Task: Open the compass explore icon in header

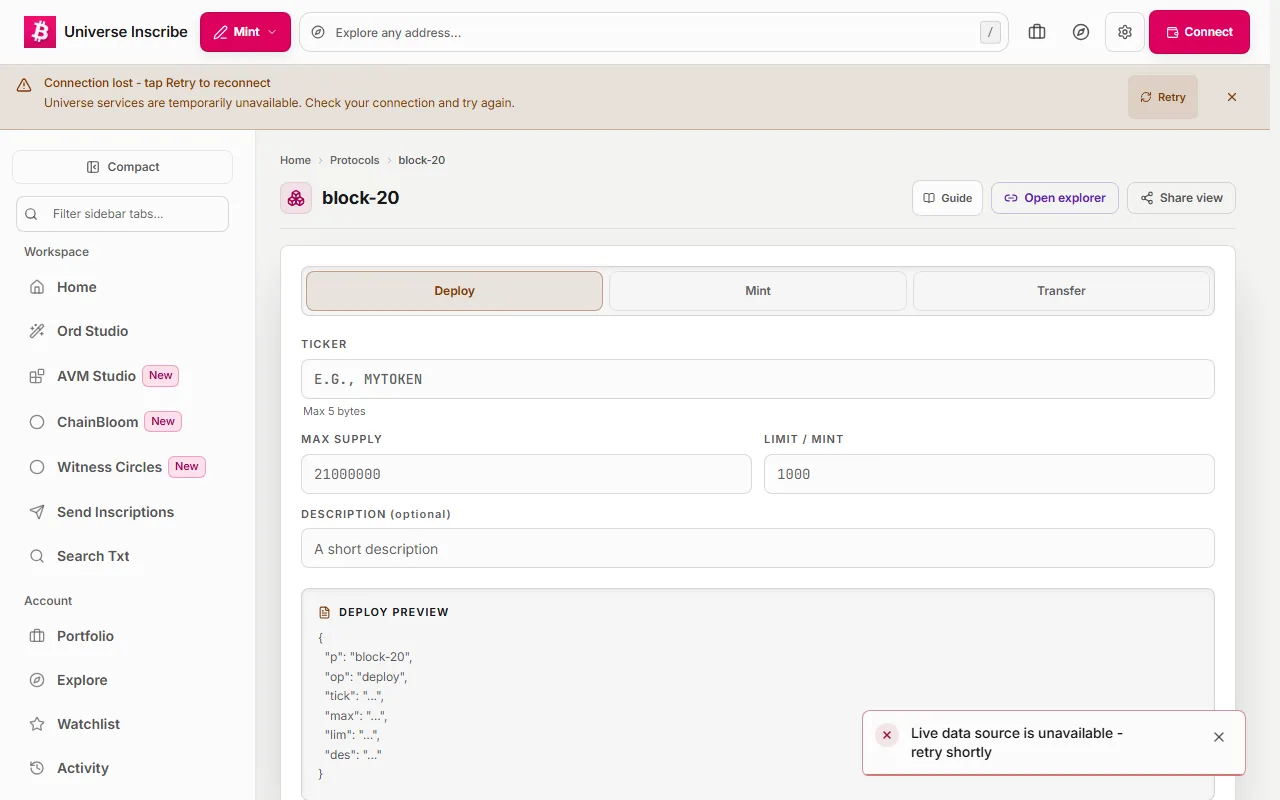Action: pyautogui.click(x=1081, y=32)
